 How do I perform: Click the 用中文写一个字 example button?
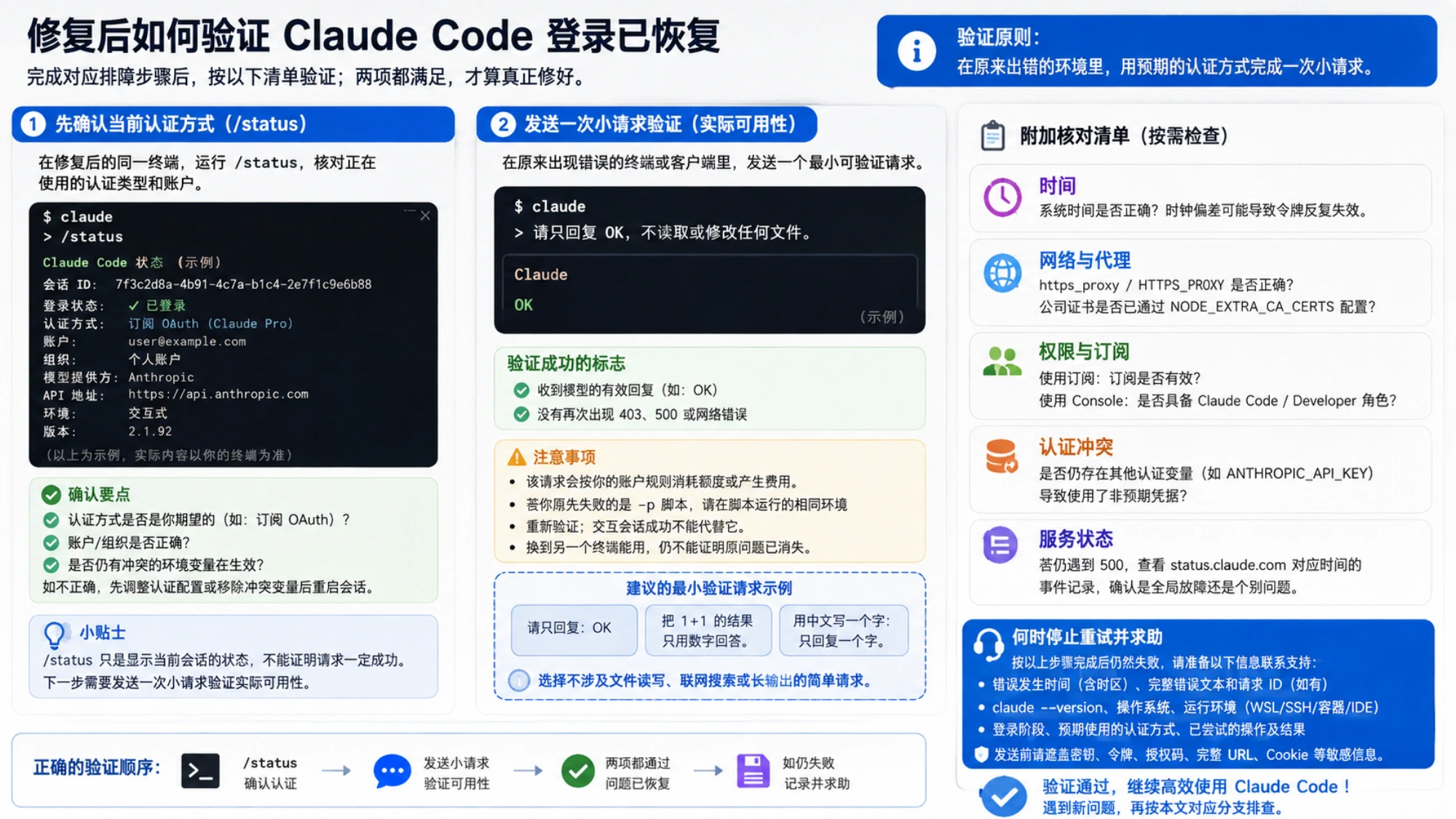pyautogui.click(x=843, y=630)
